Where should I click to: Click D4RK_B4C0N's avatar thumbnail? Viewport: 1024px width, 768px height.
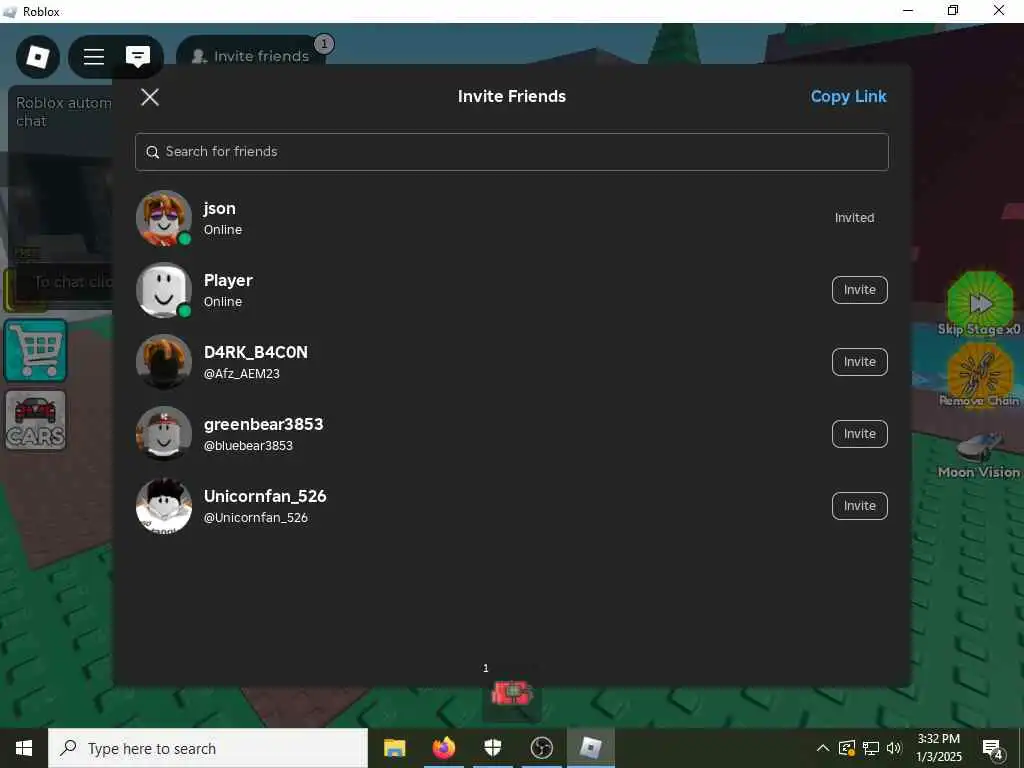[163, 362]
